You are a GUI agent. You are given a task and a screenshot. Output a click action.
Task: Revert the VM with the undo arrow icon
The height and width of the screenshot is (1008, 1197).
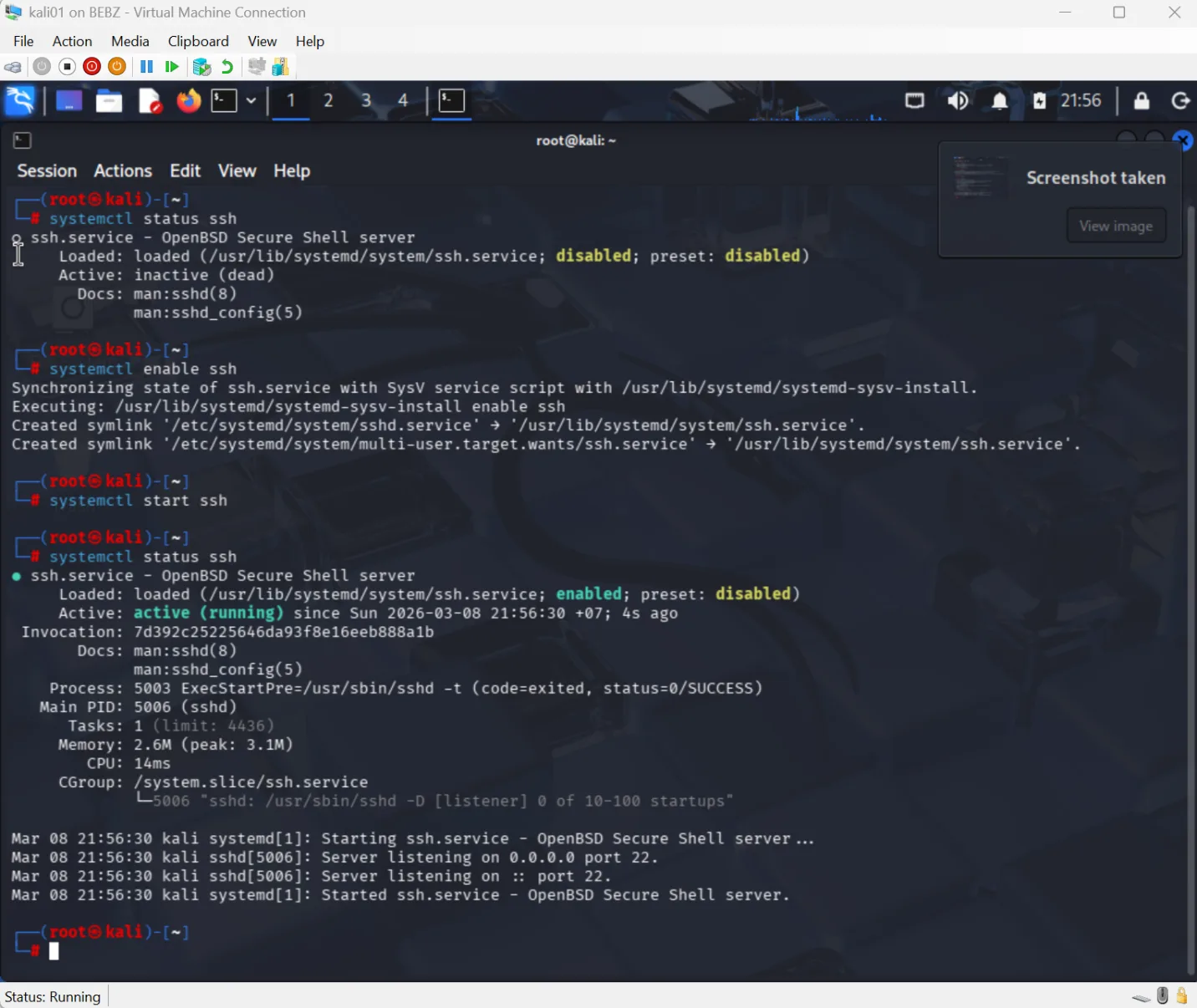pyautogui.click(x=227, y=67)
